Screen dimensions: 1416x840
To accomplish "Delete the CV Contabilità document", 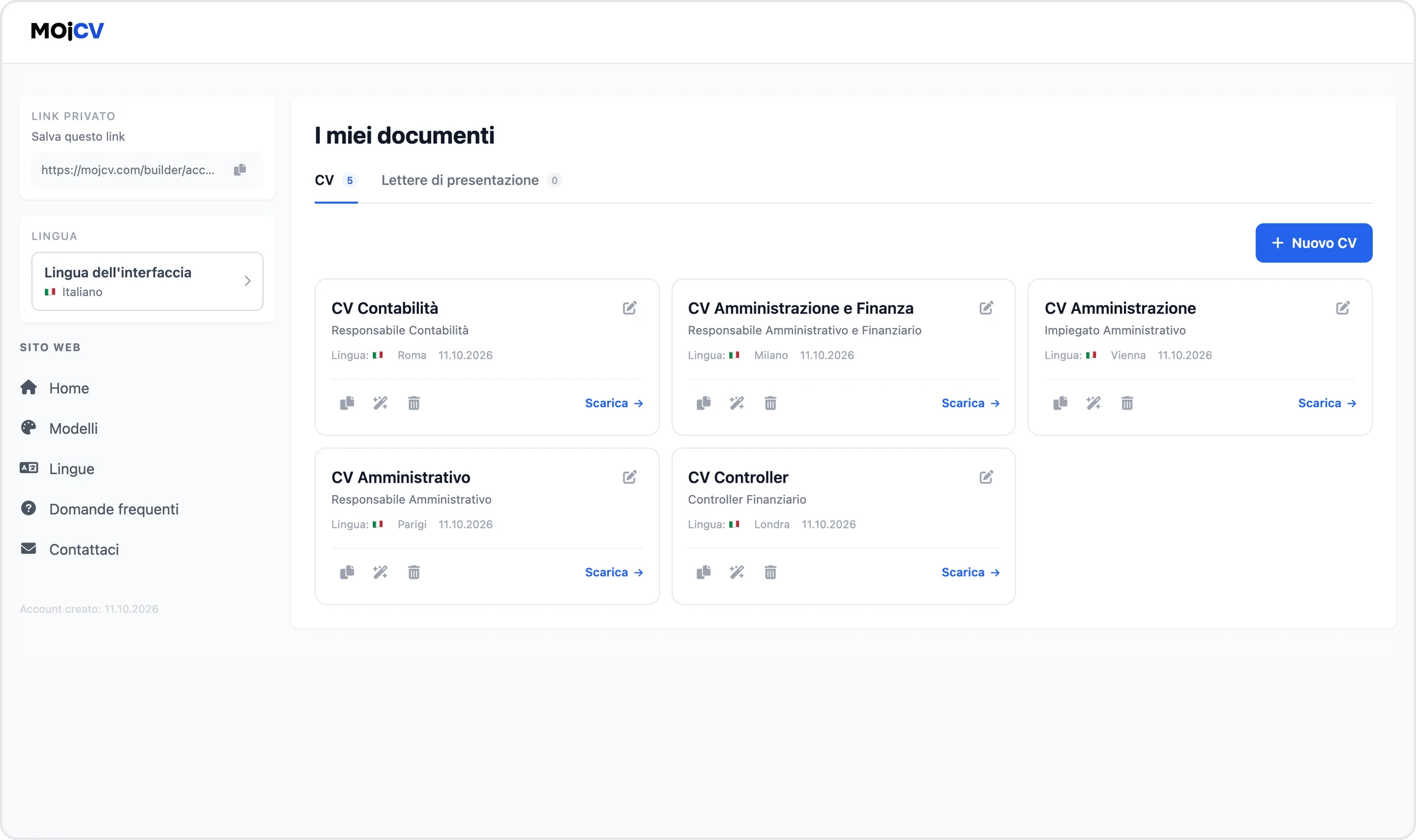I will pyautogui.click(x=414, y=403).
